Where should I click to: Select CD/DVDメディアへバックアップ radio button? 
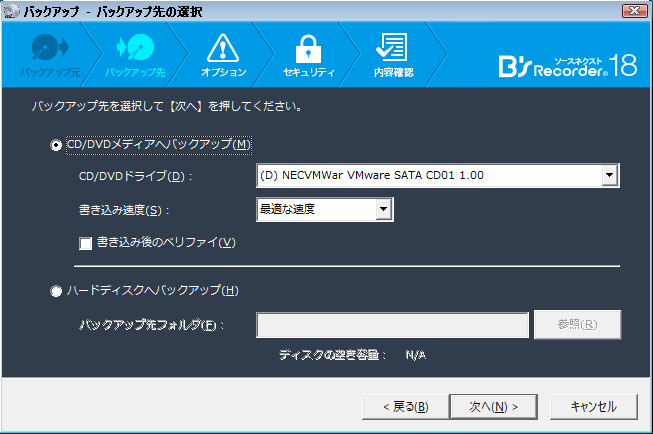click(56, 145)
